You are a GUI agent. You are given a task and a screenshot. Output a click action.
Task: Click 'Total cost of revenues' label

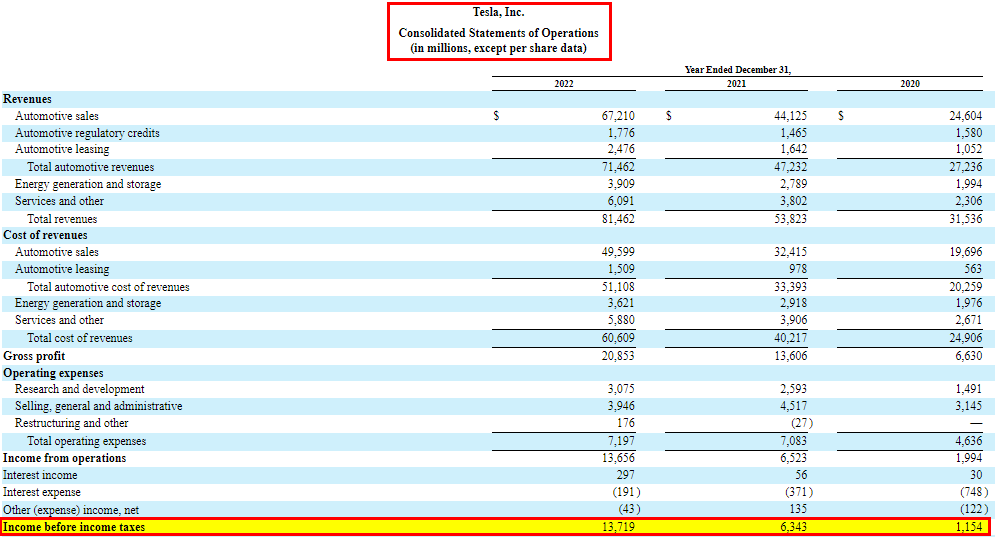pos(79,338)
